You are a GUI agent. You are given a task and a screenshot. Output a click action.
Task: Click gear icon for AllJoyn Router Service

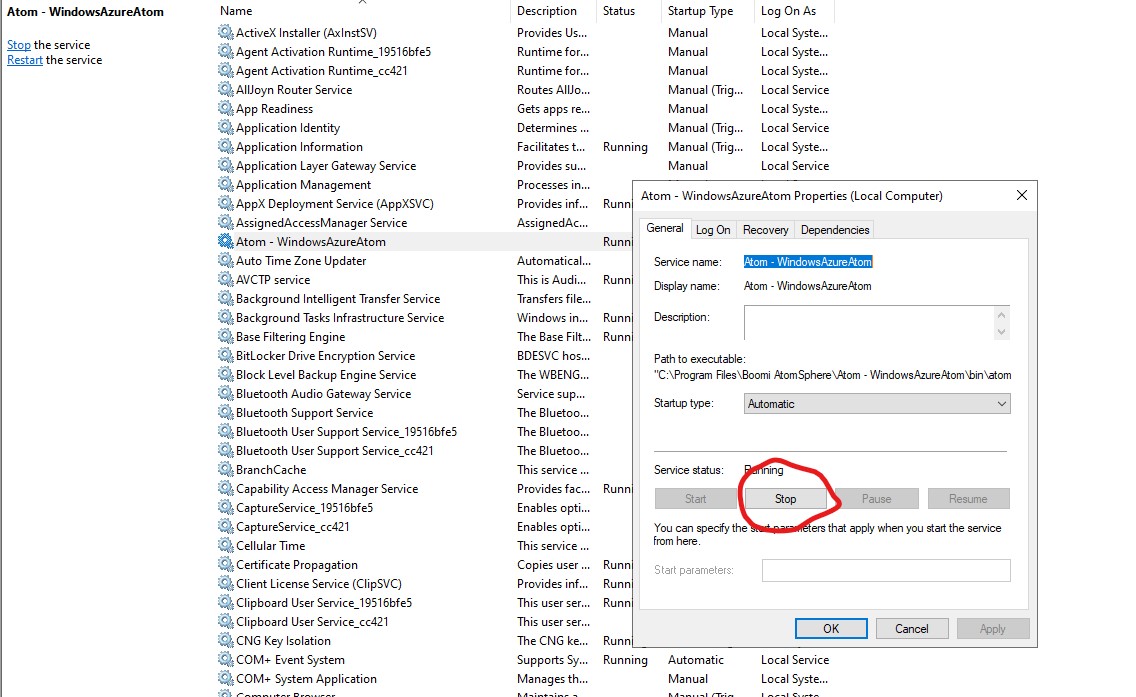pyautogui.click(x=225, y=89)
